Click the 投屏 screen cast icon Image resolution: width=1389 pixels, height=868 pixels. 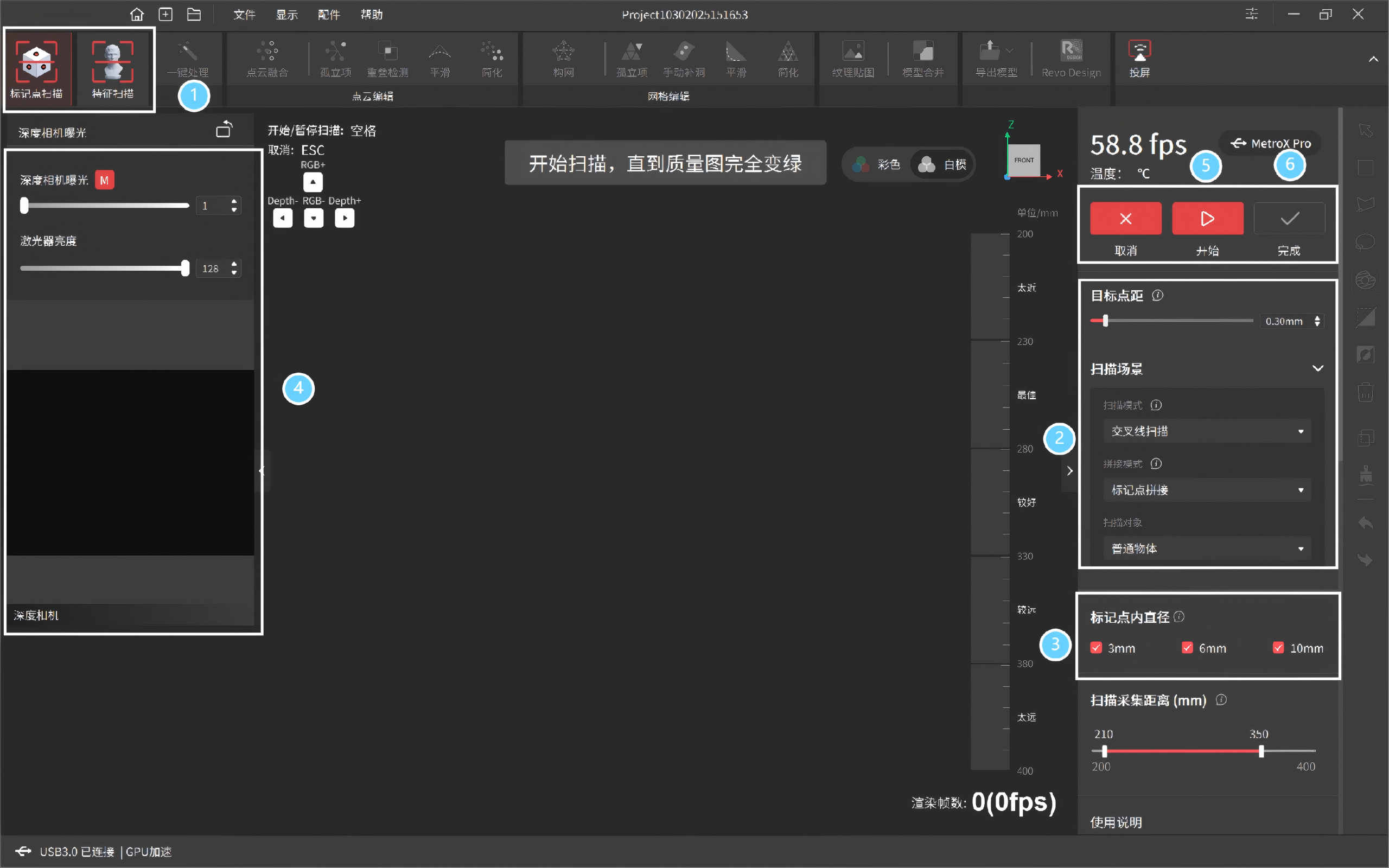pos(1139,52)
